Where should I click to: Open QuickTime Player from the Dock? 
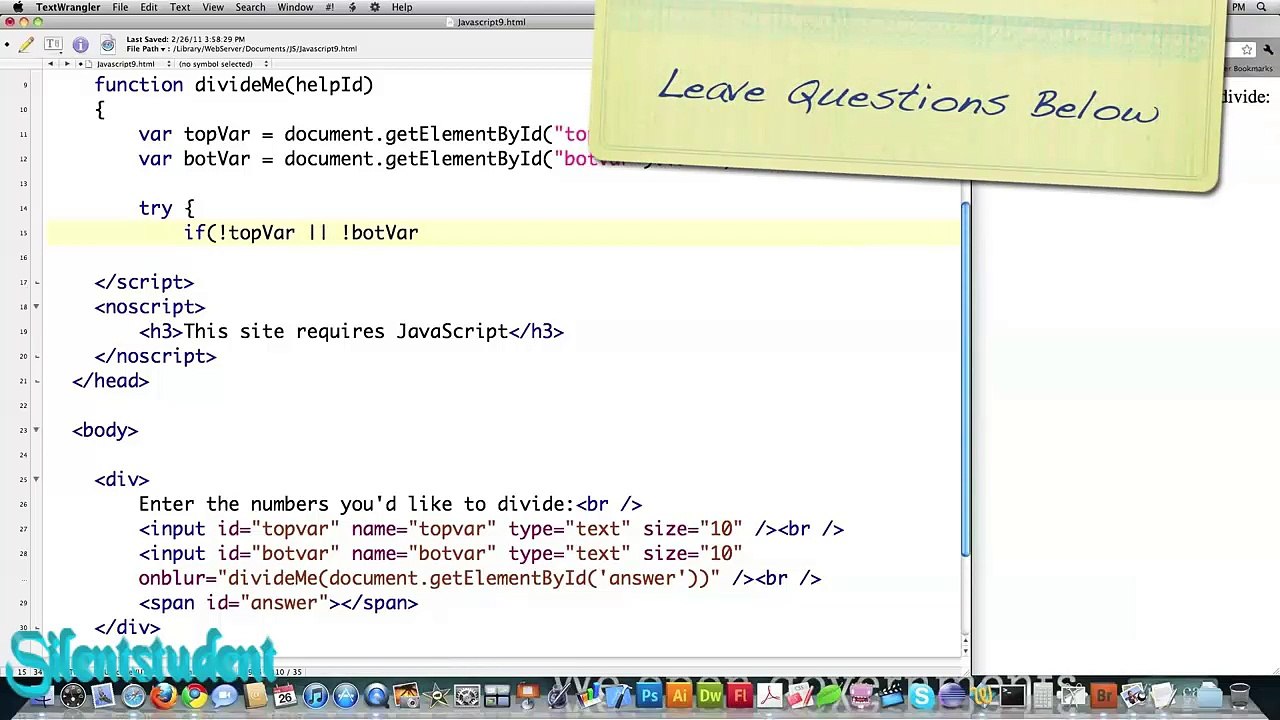tap(376, 696)
